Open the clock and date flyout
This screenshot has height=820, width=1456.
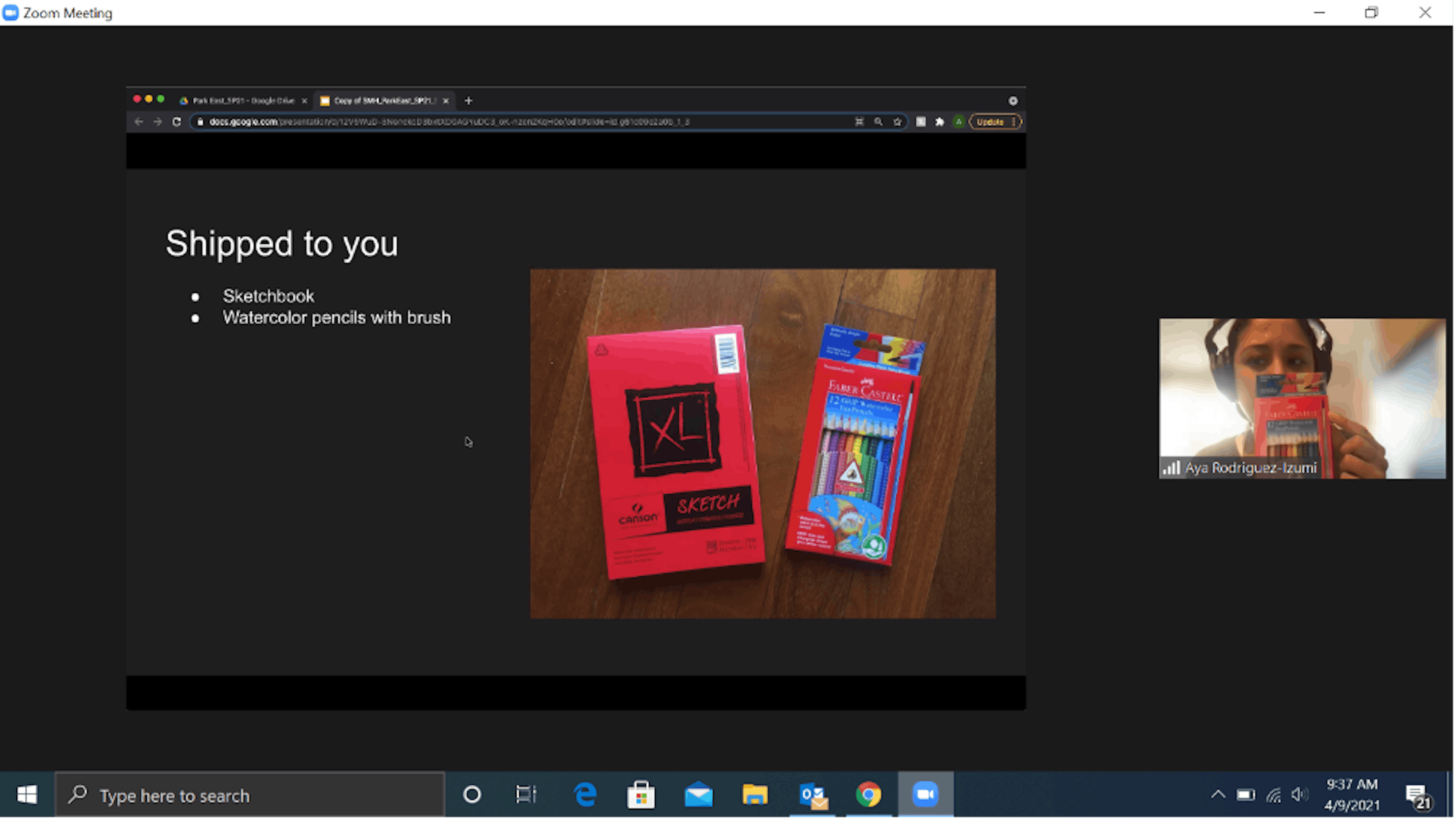1352,794
